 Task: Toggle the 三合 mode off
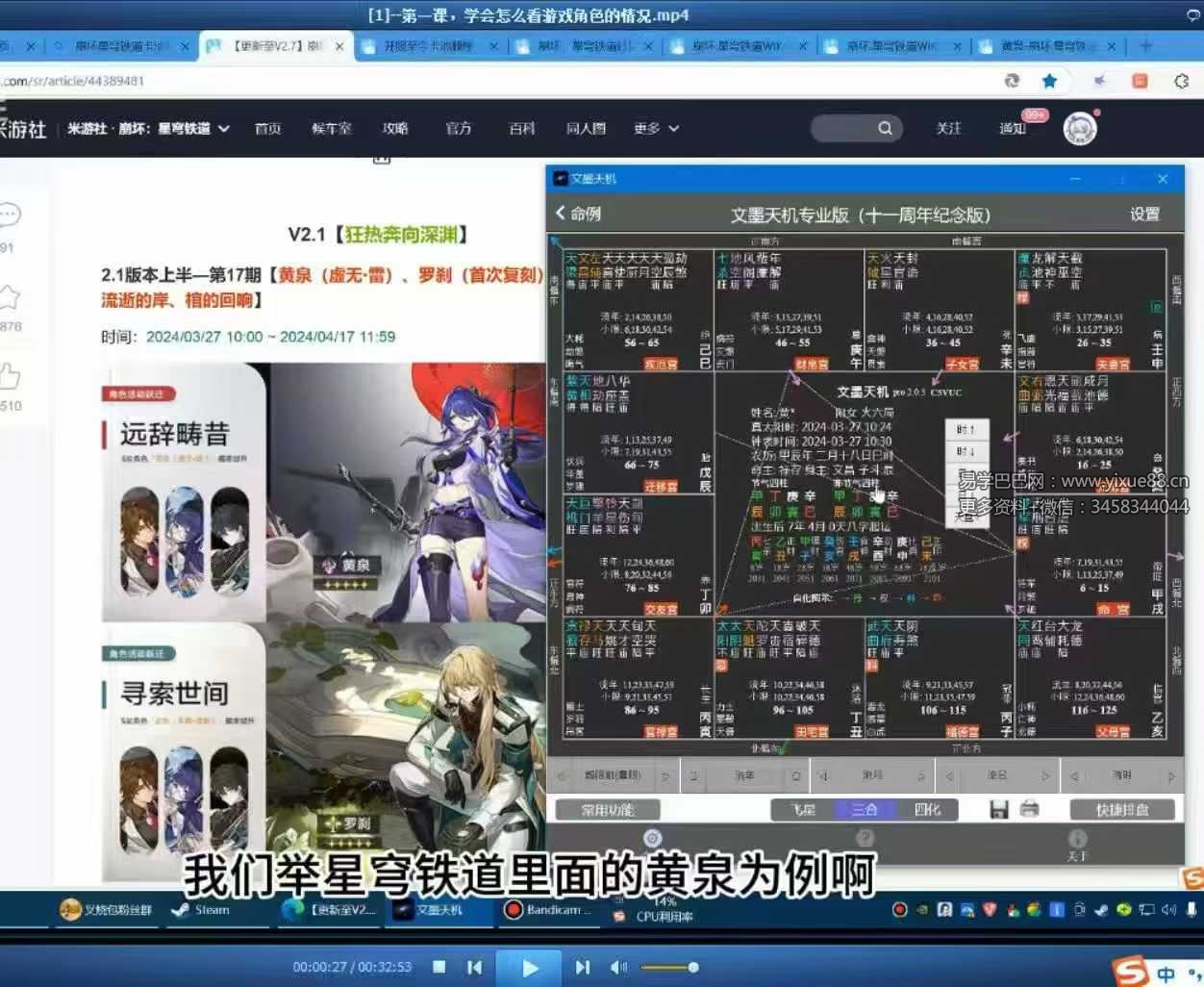click(x=865, y=809)
